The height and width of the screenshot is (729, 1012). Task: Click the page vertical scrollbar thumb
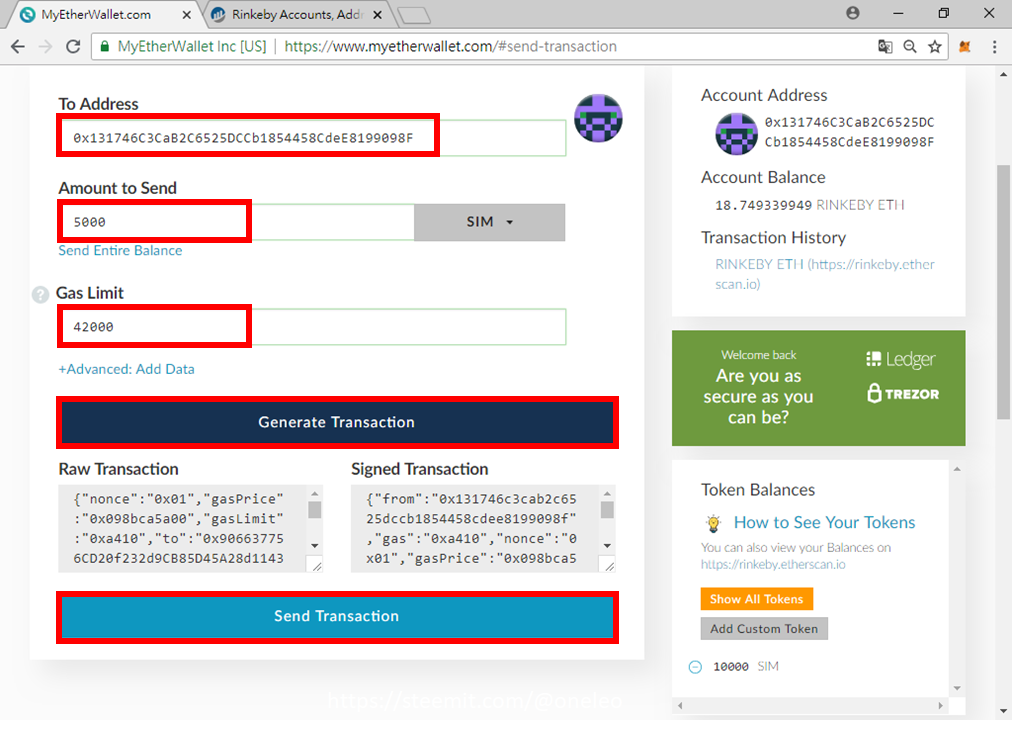pos(1004,292)
